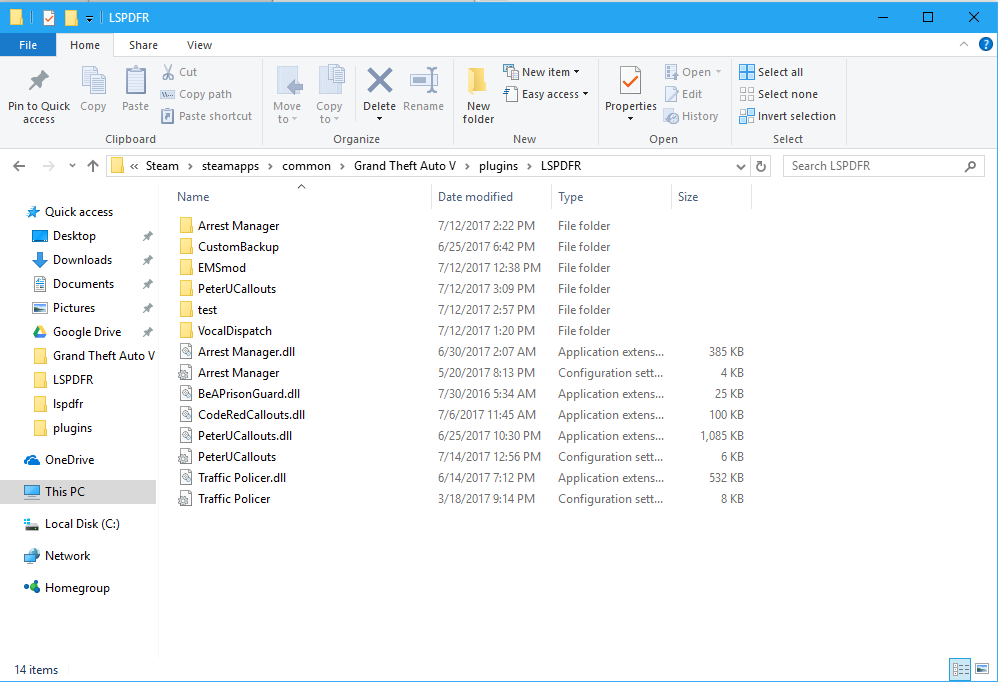Click the Properties icon in title bar quick access
998x682 pixels.
point(49,17)
